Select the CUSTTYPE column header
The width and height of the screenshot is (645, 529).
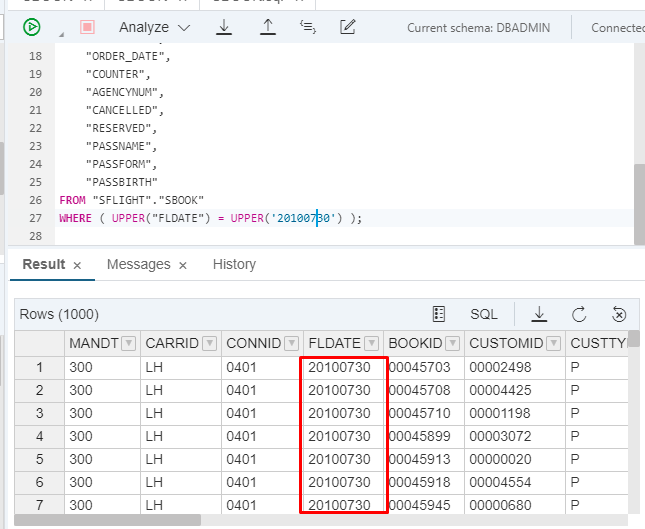point(597,343)
